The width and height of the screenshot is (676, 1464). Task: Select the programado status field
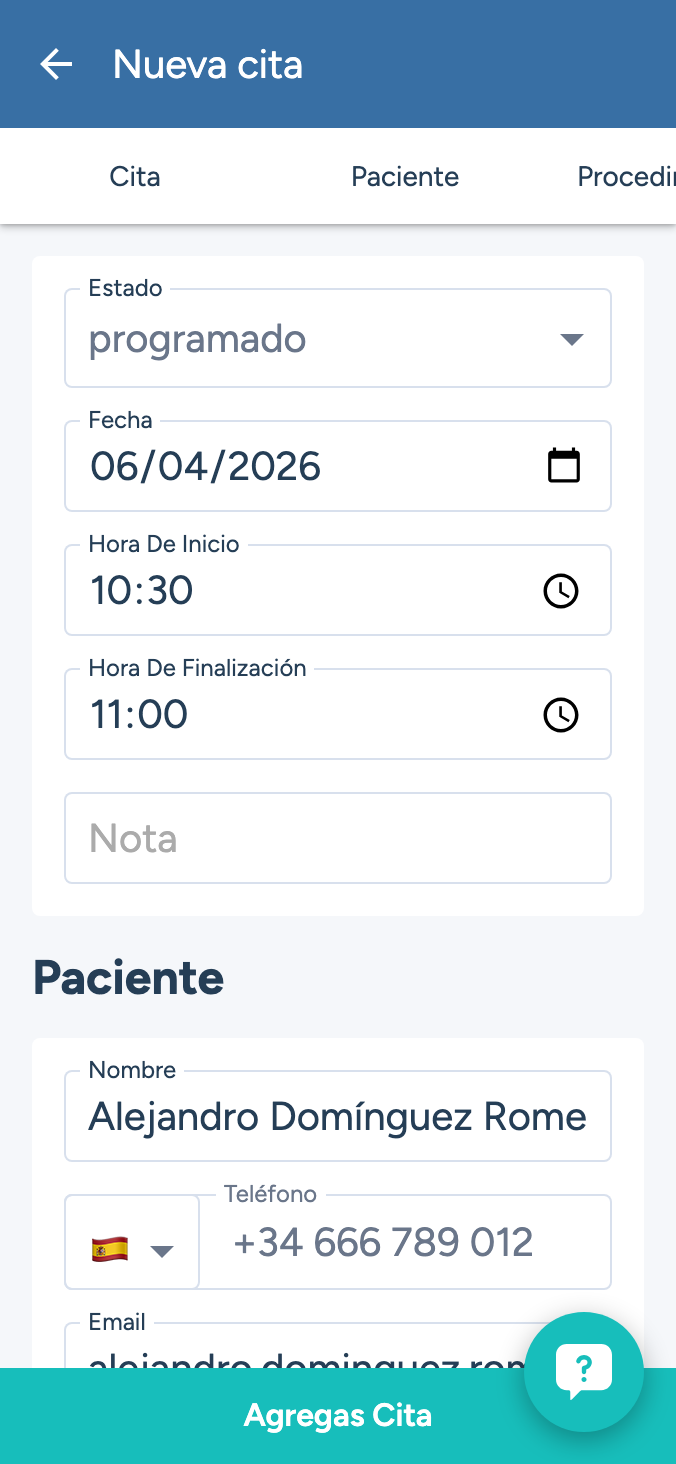pyautogui.click(x=300, y=339)
